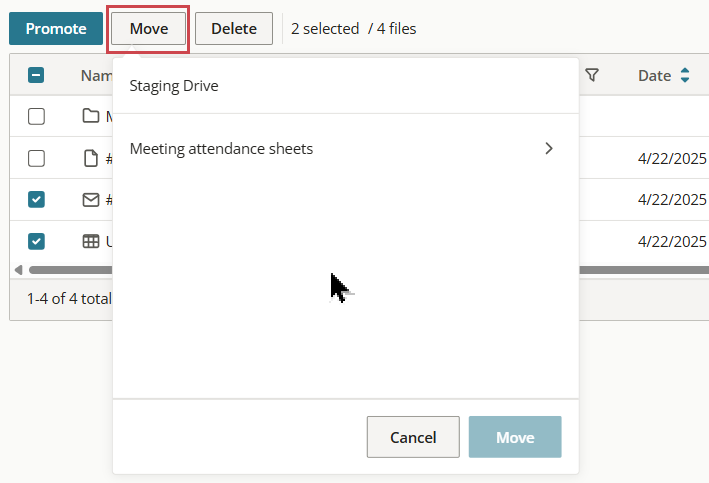Toggle the select-all header checkbox
This screenshot has width=709, height=483.
36,75
